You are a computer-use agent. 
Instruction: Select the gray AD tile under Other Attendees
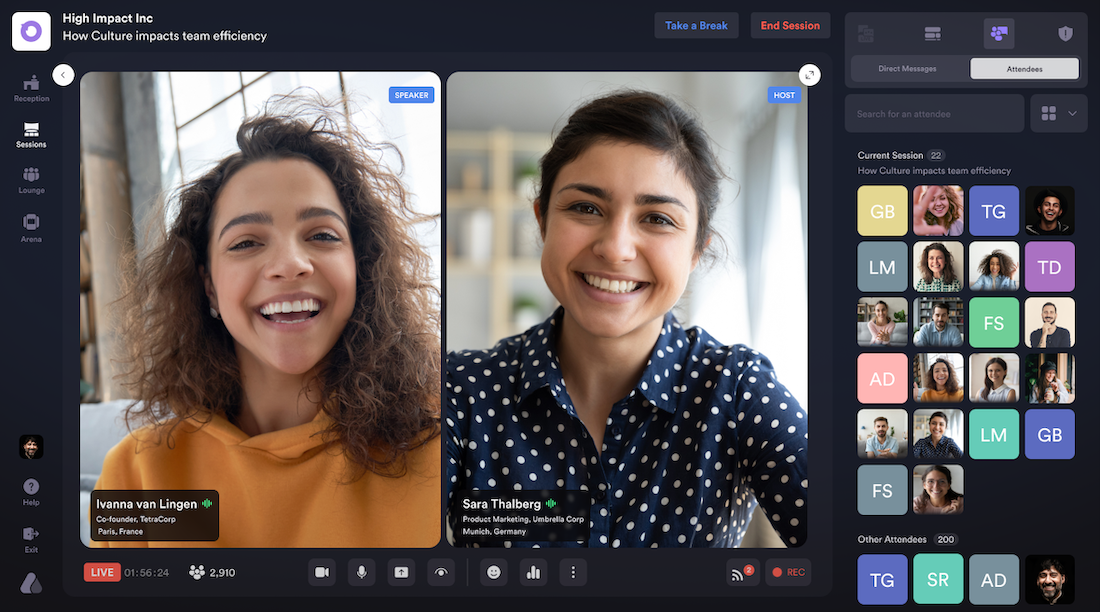click(994, 580)
